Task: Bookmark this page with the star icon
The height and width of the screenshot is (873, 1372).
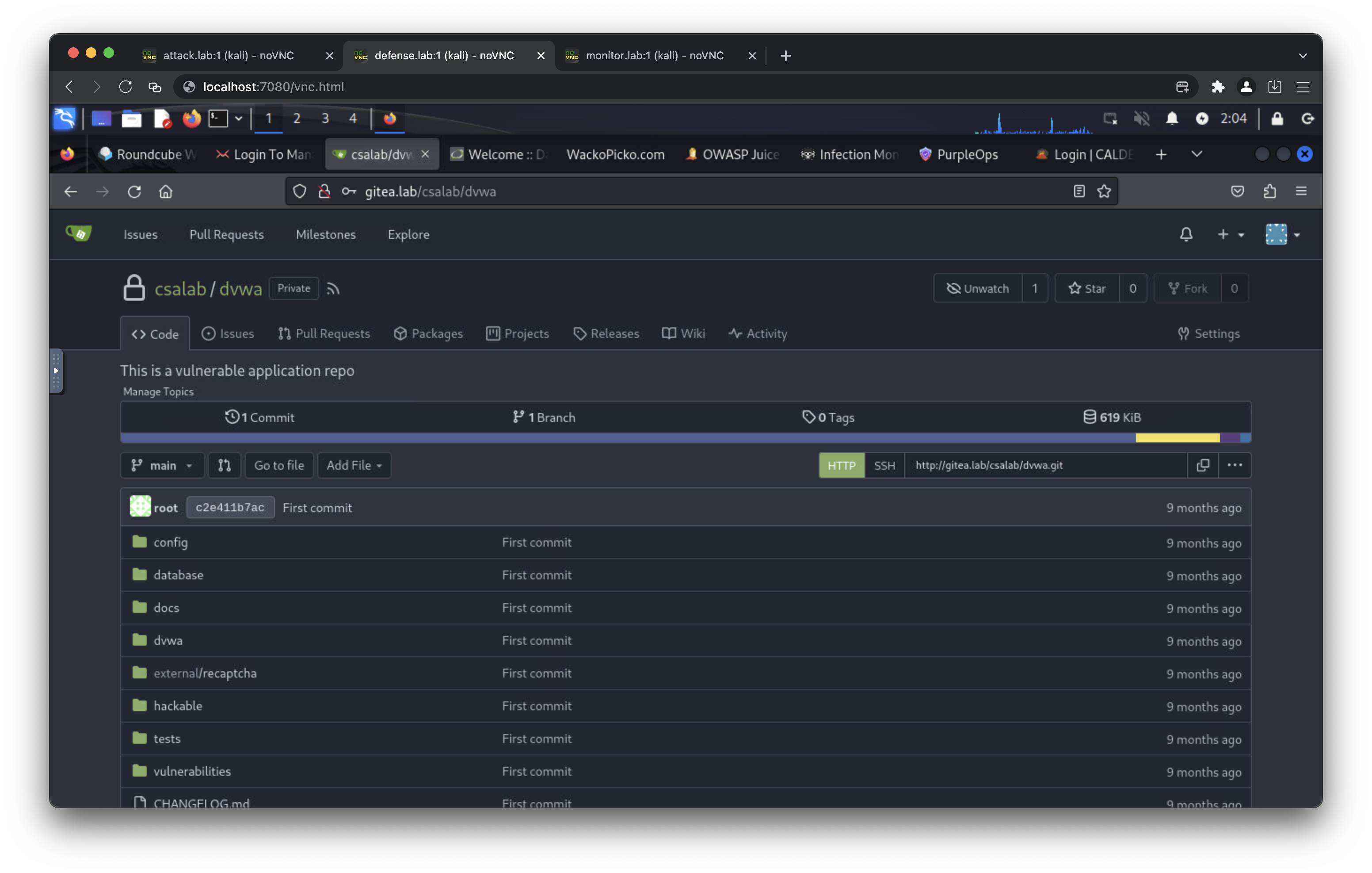Action: coord(1104,191)
